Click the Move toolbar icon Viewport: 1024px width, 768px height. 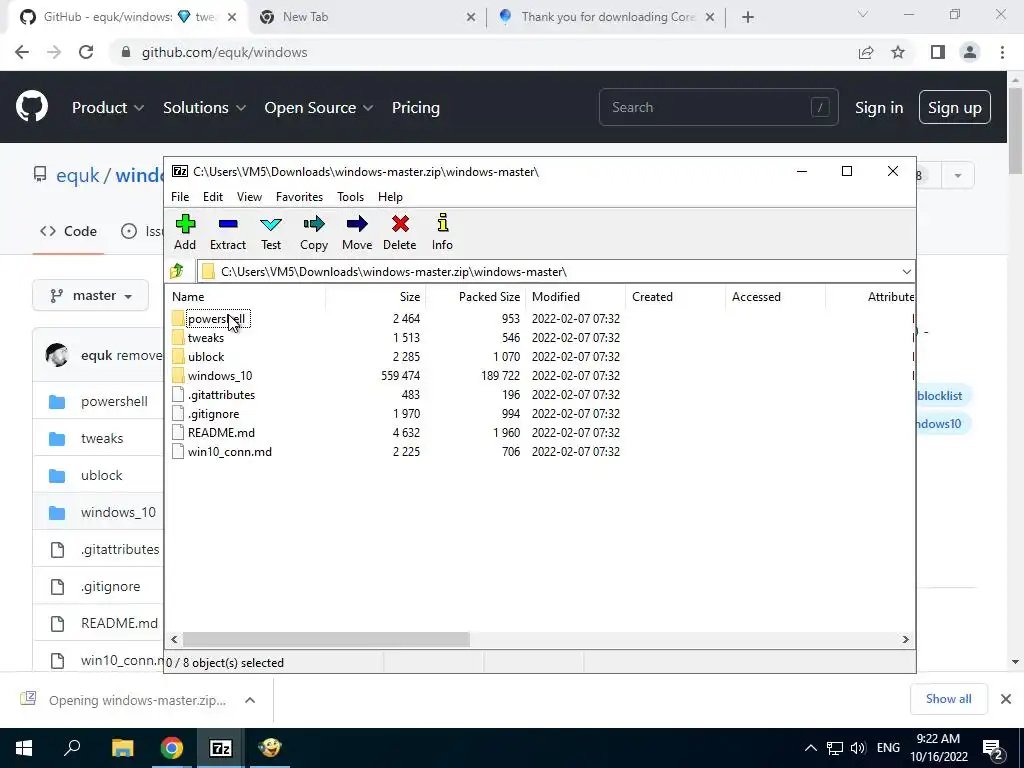(357, 232)
